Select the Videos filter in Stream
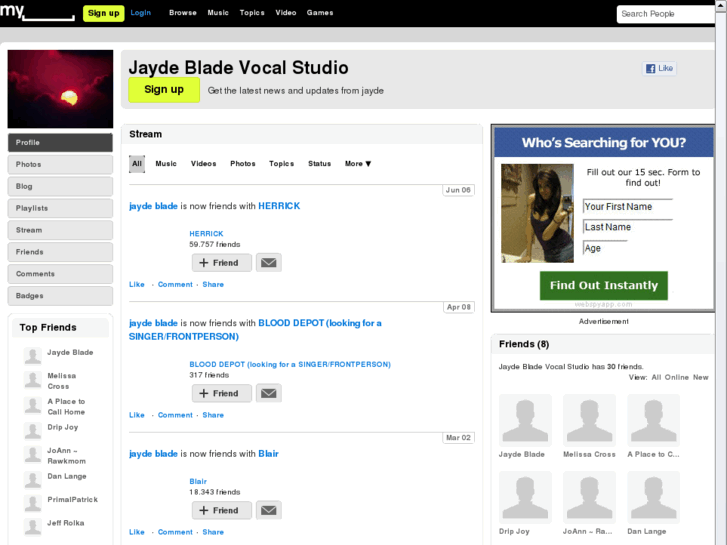Image resolution: width=727 pixels, height=545 pixels. click(x=204, y=164)
